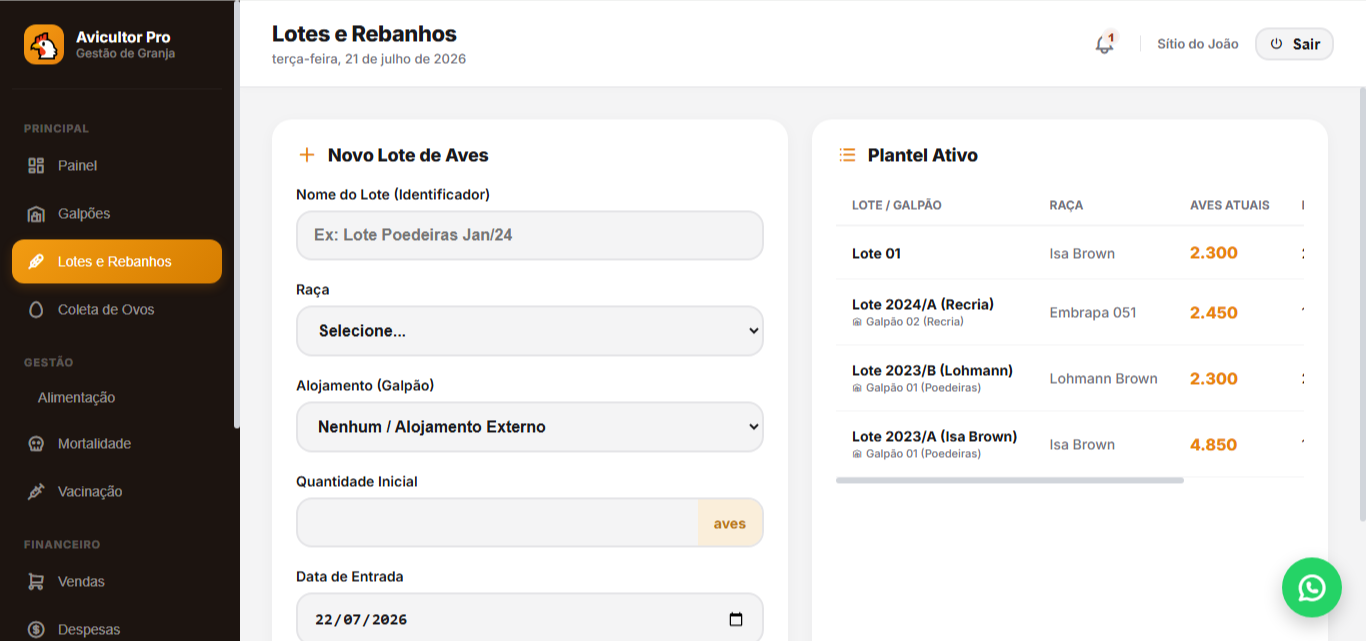Click the Plantel Ativo horizontal scrollbar
This screenshot has width=1366, height=641.
(x=1010, y=481)
